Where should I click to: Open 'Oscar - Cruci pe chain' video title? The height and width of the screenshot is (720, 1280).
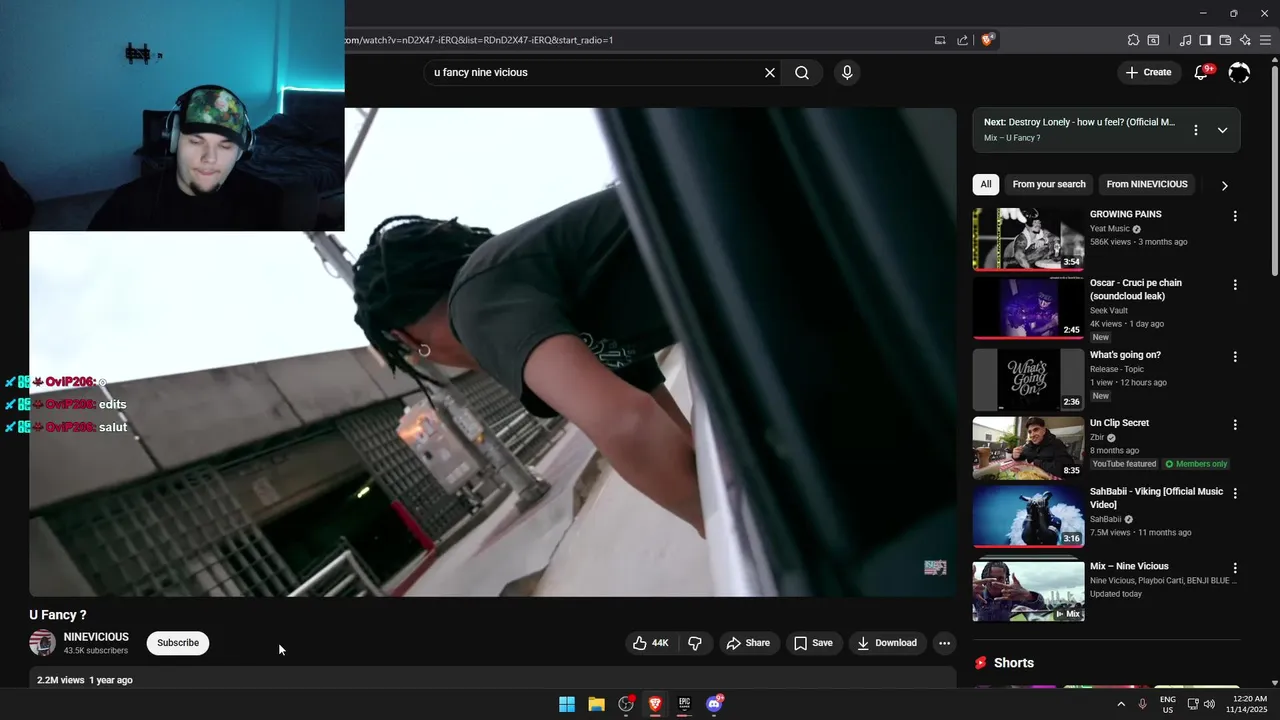[x=1135, y=290]
